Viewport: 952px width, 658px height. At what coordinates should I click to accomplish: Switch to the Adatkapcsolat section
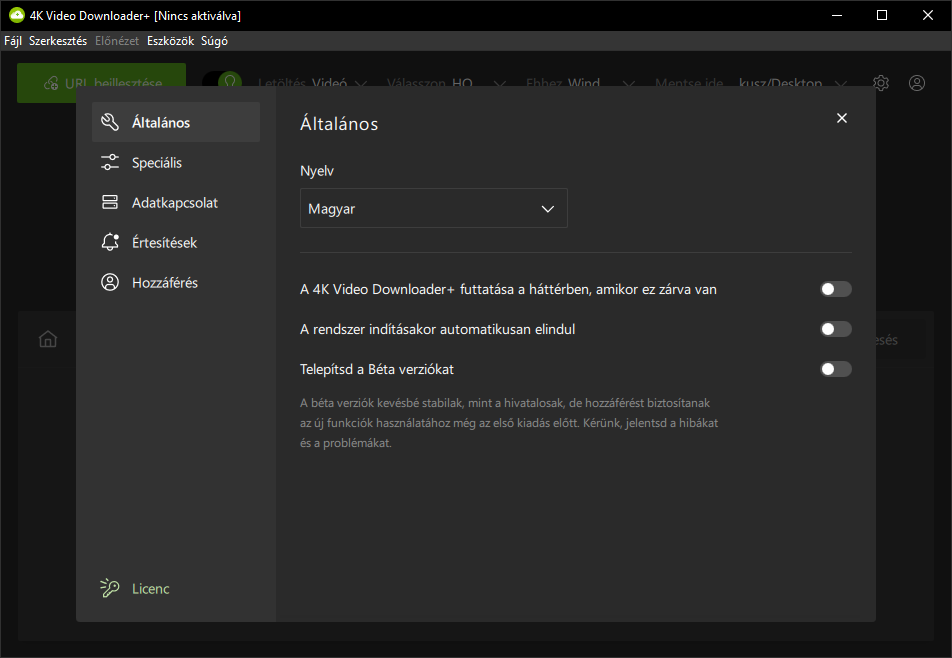pyautogui.click(x=175, y=202)
